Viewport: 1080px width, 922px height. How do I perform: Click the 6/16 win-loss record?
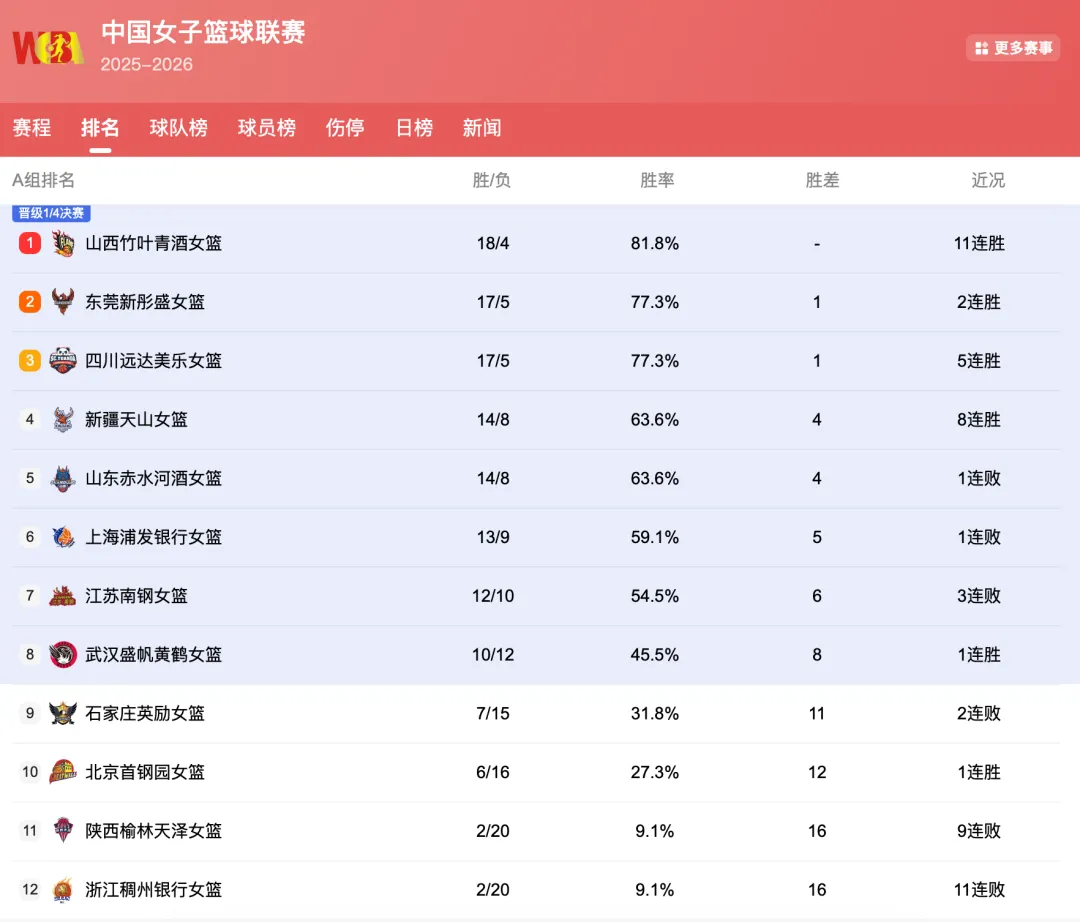pos(493,772)
